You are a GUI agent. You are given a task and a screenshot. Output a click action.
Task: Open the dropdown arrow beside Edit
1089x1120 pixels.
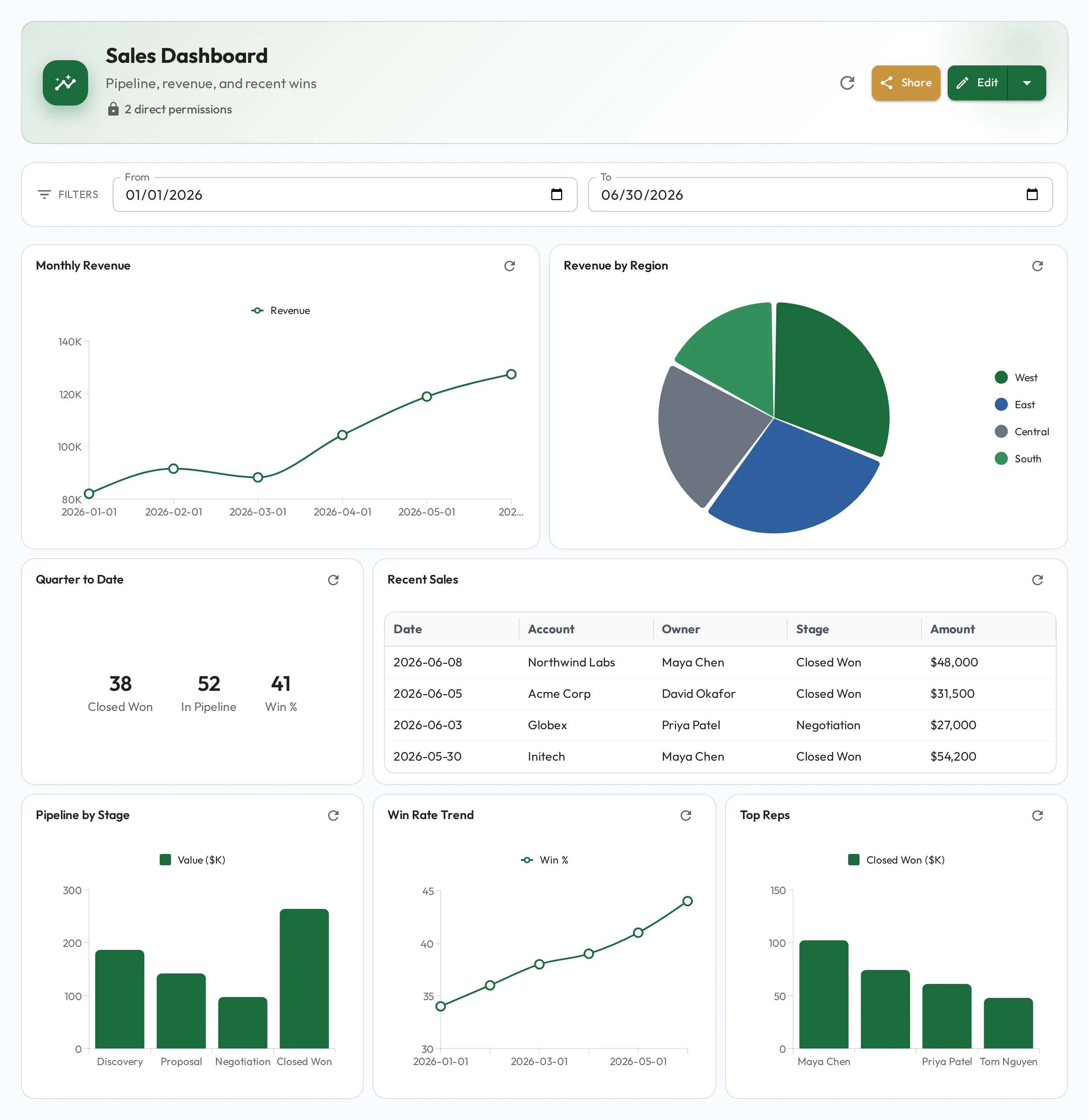point(1027,83)
